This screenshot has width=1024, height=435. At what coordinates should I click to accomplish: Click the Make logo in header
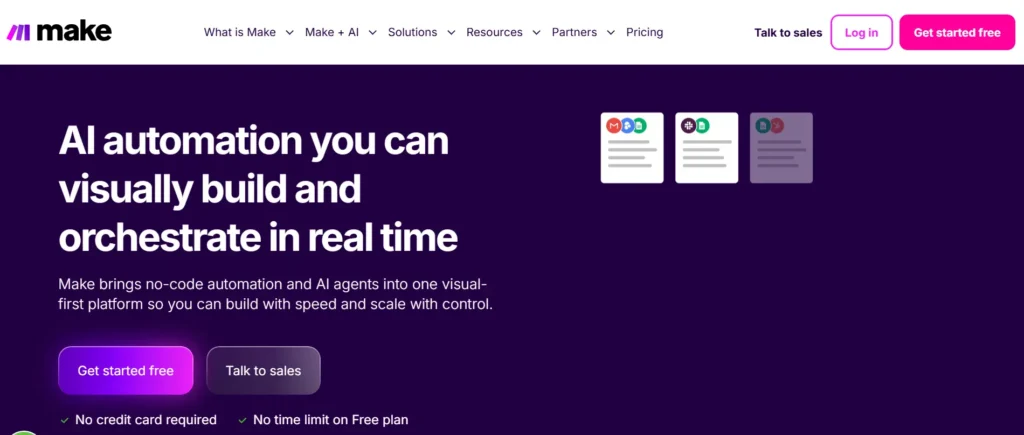click(x=59, y=32)
